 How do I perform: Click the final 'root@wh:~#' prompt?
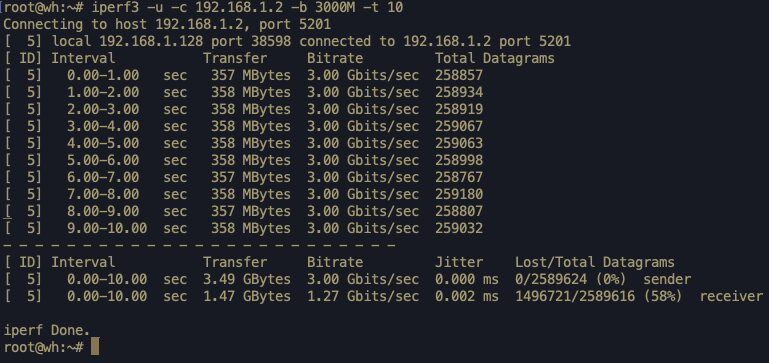point(43,347)
